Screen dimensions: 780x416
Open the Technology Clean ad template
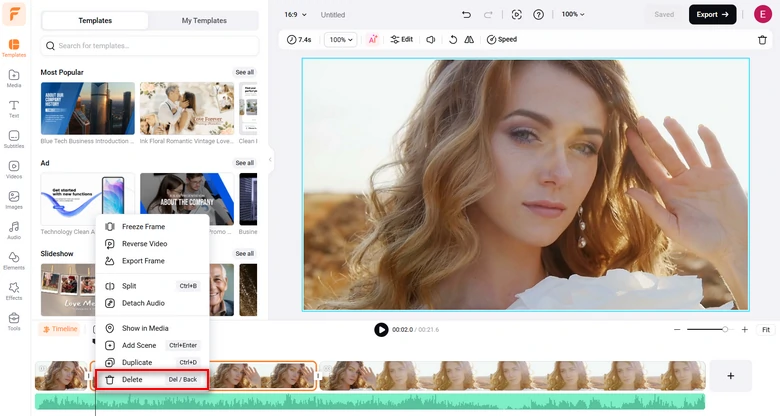point(88,198)
